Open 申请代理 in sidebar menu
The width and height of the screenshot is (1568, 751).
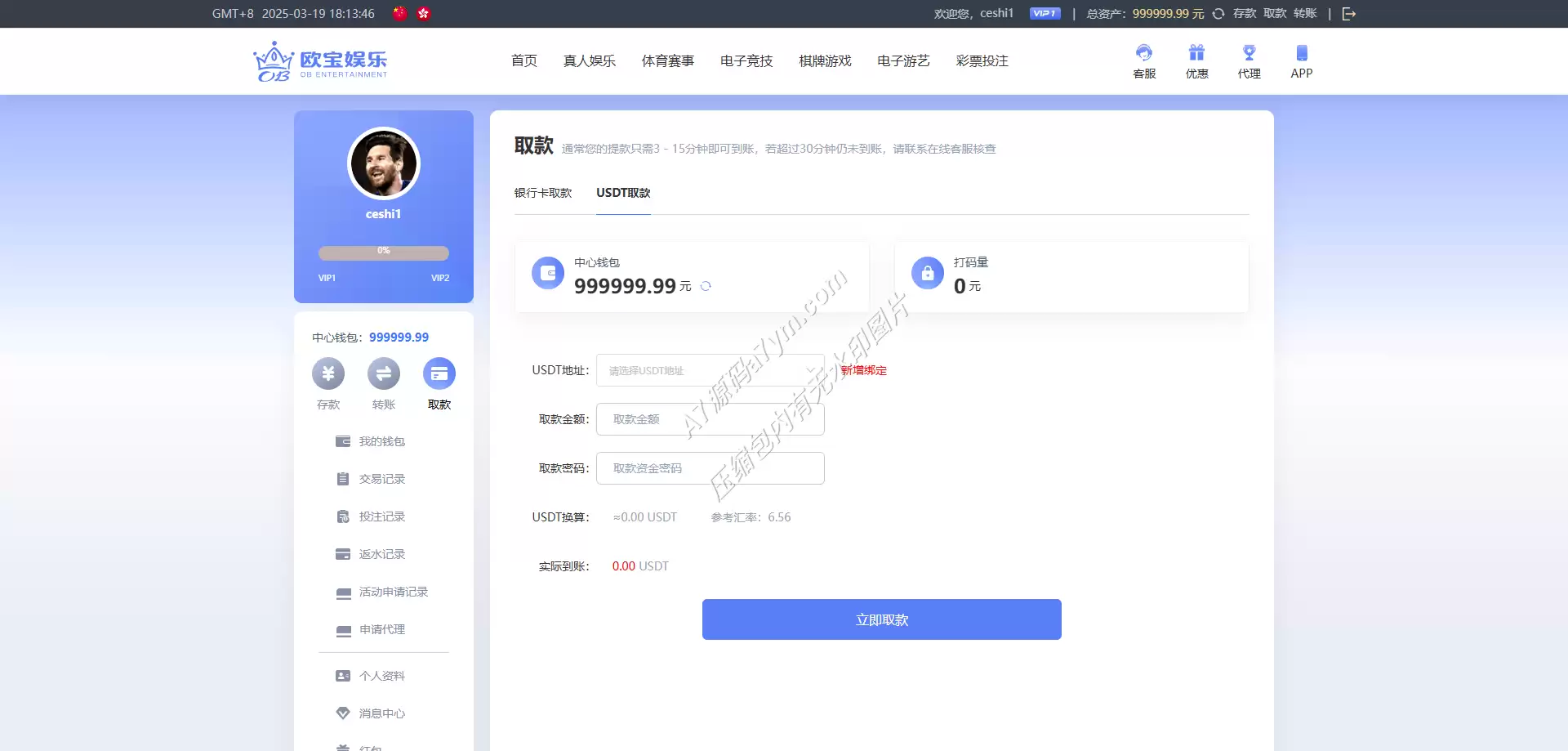370,629
